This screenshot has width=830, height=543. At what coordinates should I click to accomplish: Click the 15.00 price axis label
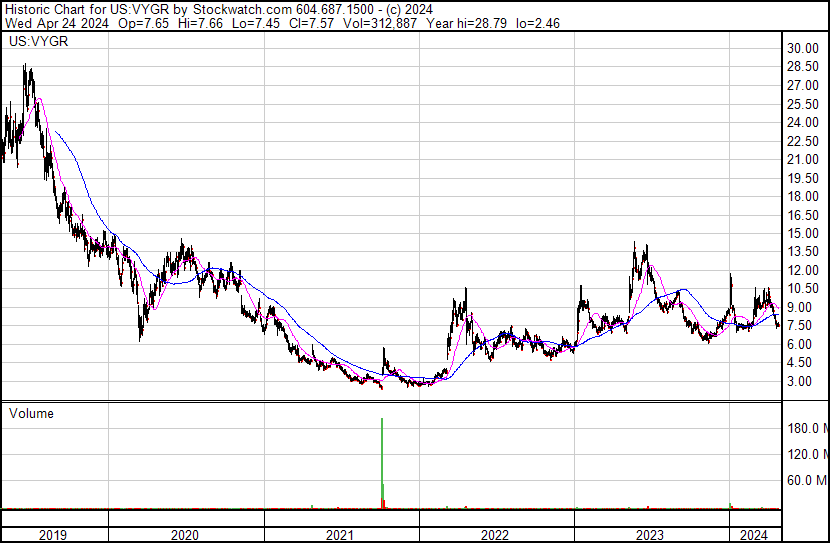coord(803,233)
